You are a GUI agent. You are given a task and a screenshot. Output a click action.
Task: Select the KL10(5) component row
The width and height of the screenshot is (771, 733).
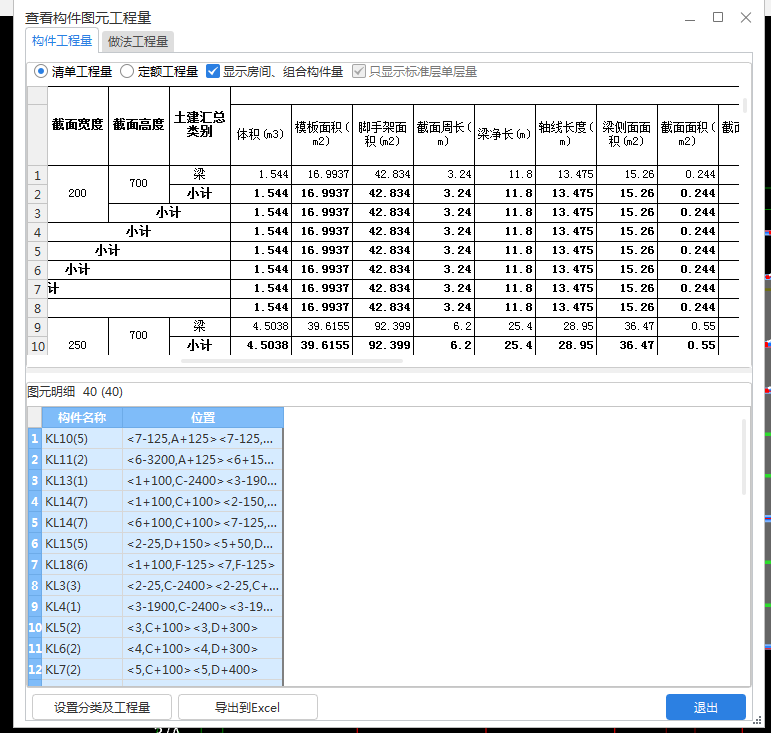coord(155,439)
